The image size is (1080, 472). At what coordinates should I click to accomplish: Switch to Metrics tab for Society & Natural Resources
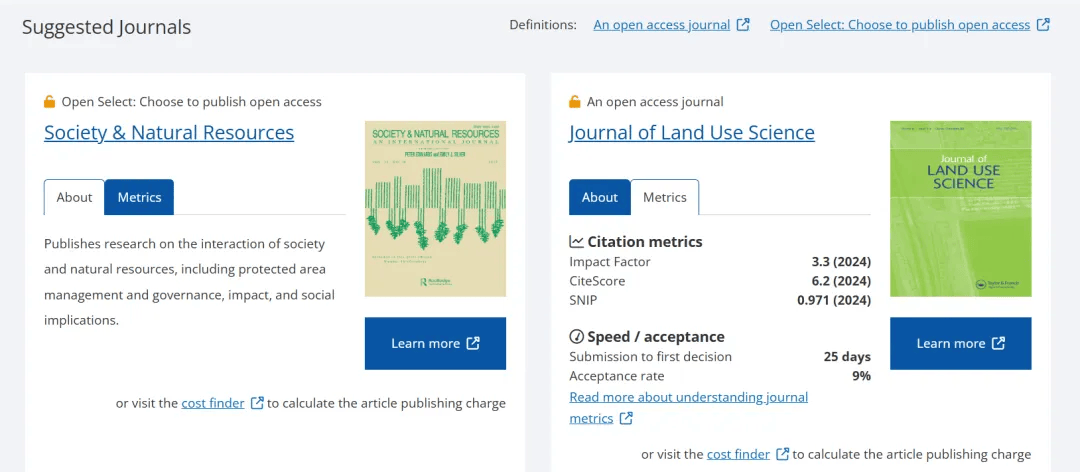tap(139, 197)
